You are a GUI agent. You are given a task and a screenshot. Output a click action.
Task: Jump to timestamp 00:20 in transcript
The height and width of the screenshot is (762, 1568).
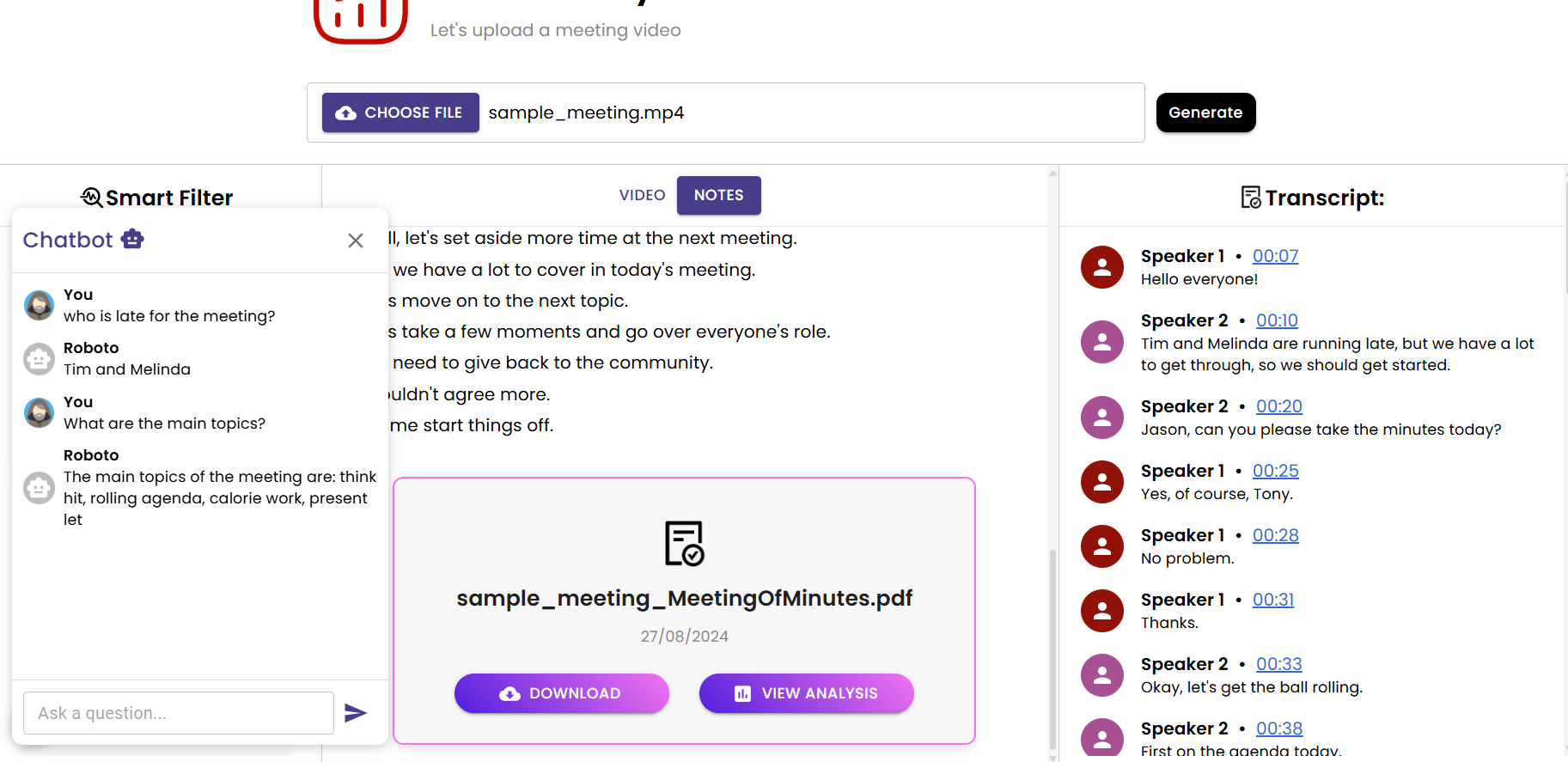pos(1278,406)
